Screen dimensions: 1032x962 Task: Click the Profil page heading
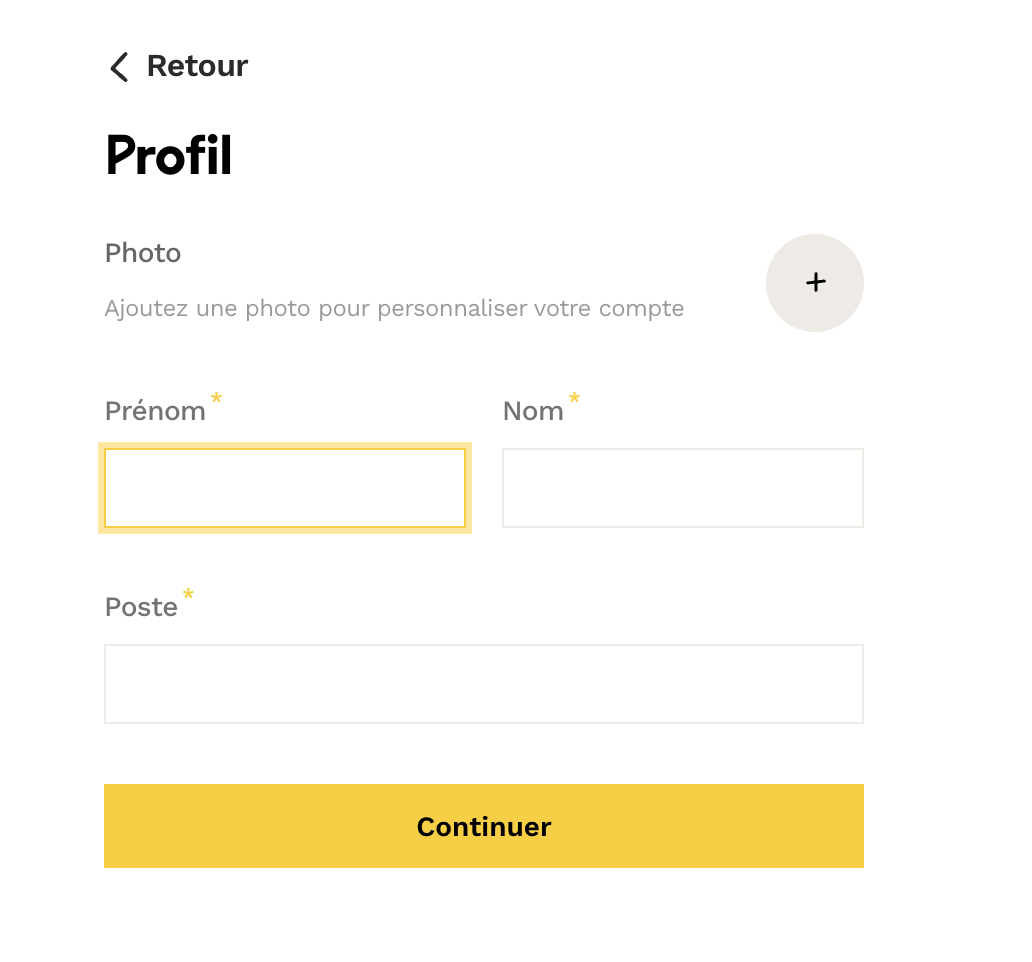(169, 156)
